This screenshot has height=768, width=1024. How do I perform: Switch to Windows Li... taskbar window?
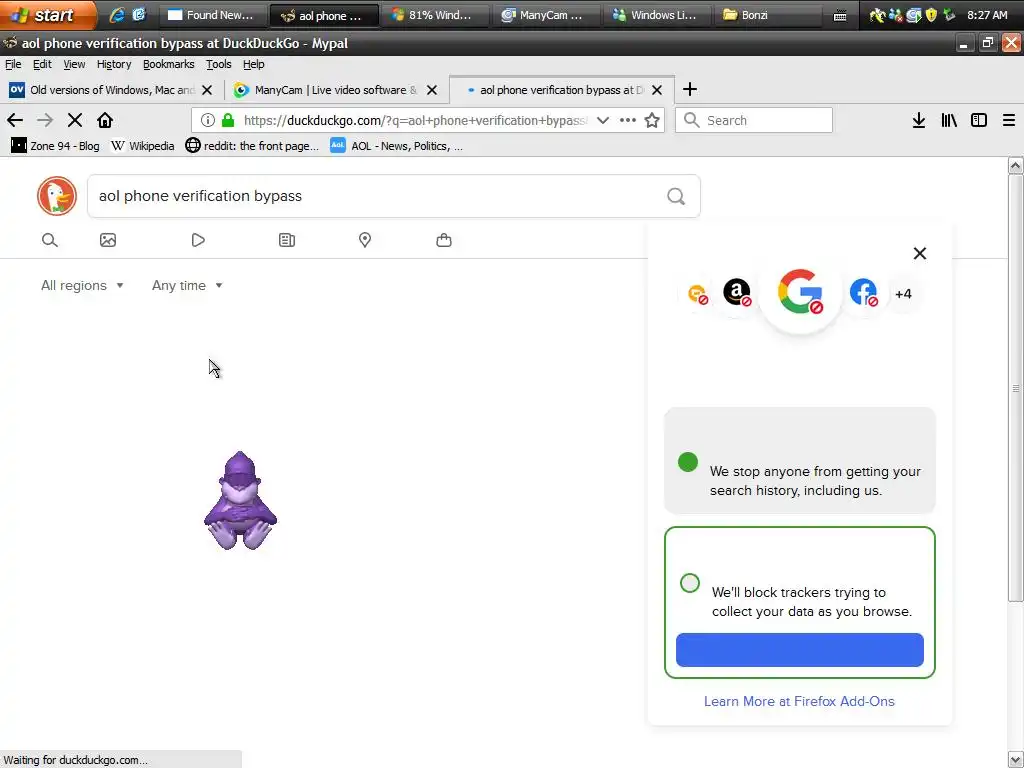658,15
